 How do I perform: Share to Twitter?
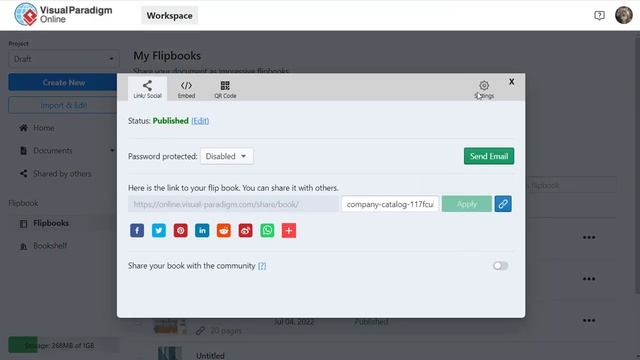coord(159,230)
